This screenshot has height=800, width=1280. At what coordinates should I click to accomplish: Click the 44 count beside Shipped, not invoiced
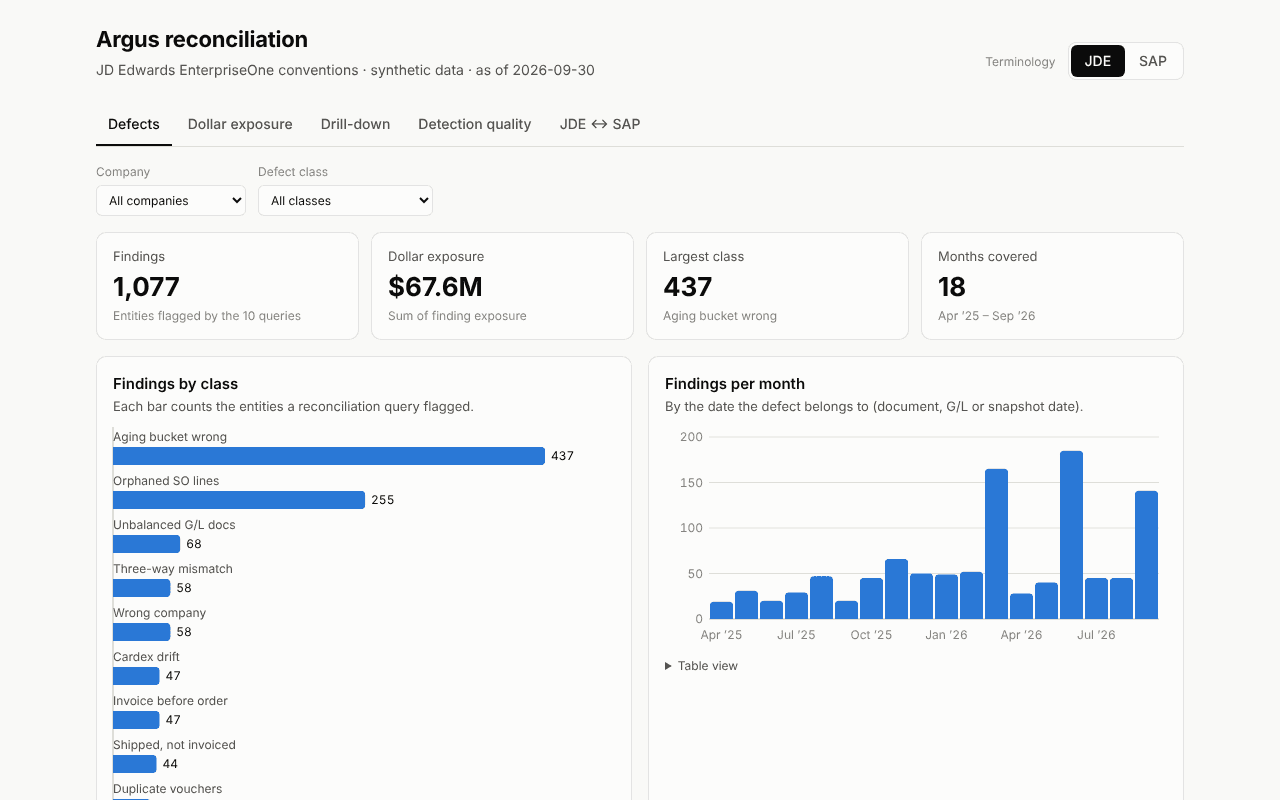170,764
